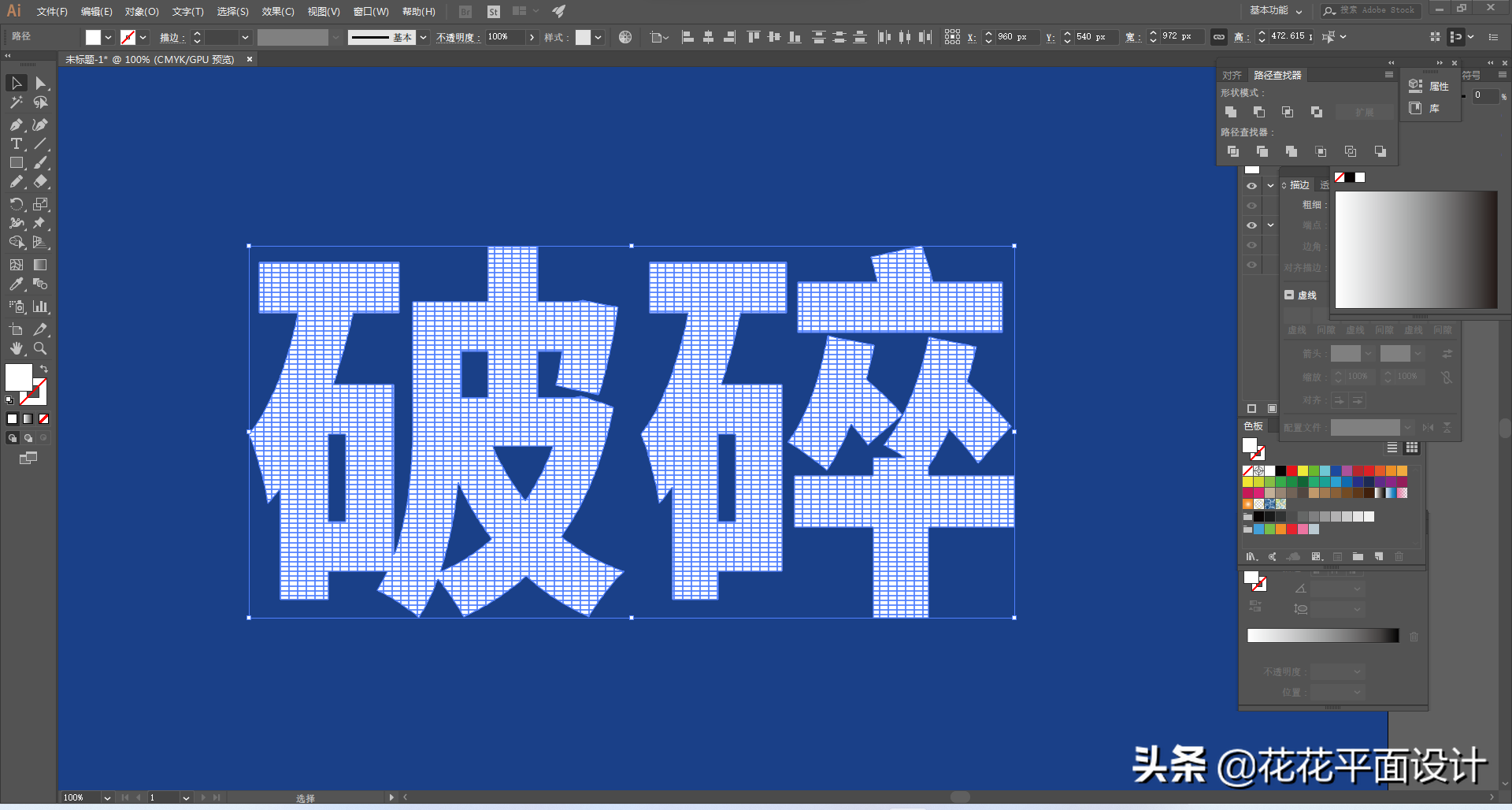Apply Minus Front in Pathfinder panel
Screen dimensions: 1512x810
pyautogui.click(x=1259, y=112)
